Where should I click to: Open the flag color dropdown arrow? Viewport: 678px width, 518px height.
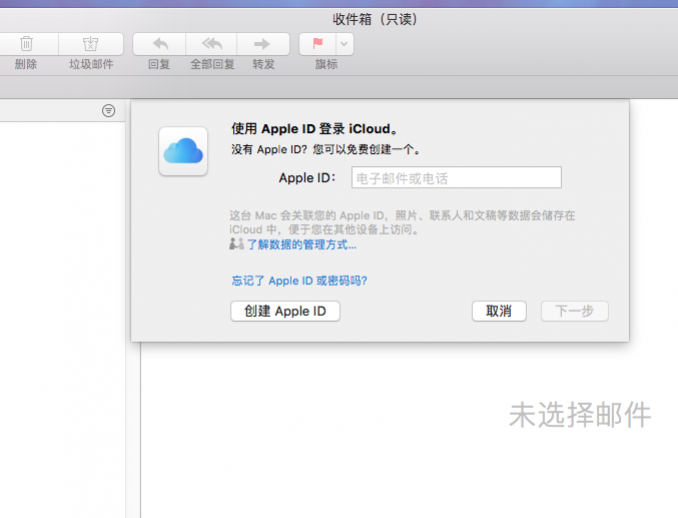344,44
